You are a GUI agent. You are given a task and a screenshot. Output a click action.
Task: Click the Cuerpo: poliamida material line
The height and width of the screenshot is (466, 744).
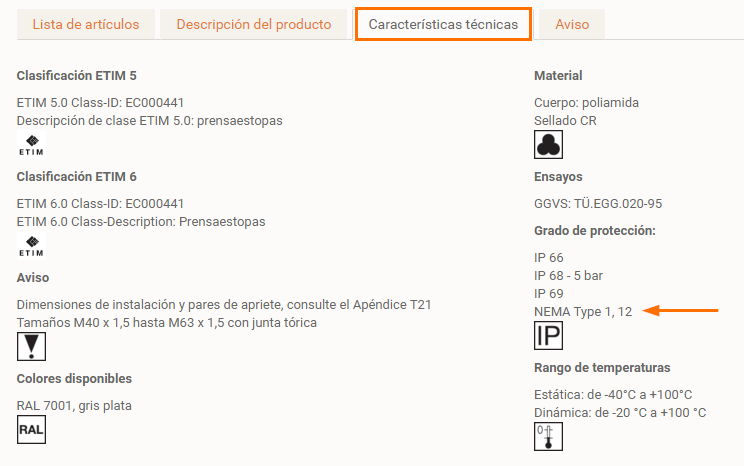click(586, 102)
